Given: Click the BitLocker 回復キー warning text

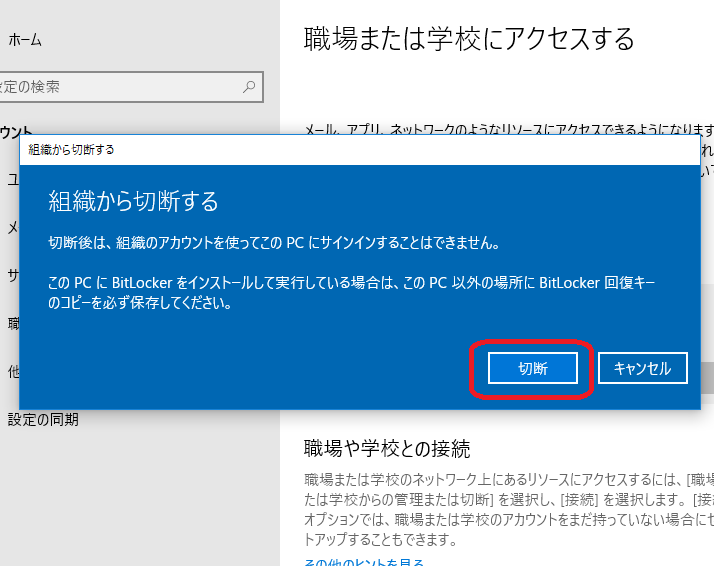Looking at the screenshot, I should click(x=351, y=292).
